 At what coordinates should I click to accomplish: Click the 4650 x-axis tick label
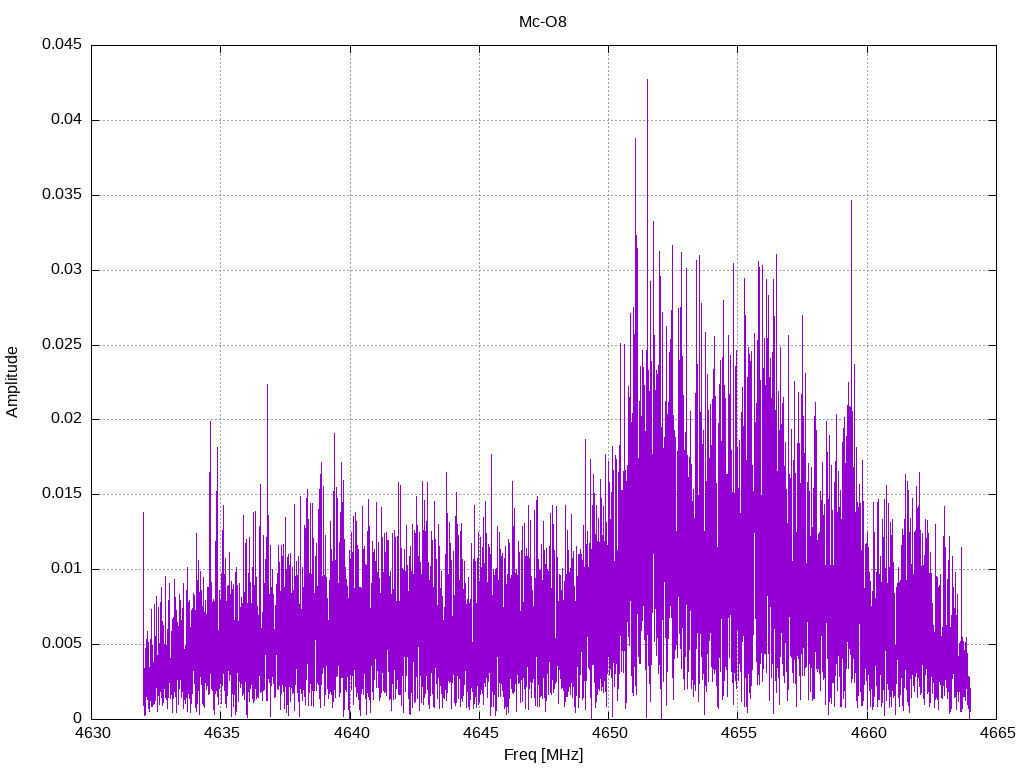pos(609,733)
